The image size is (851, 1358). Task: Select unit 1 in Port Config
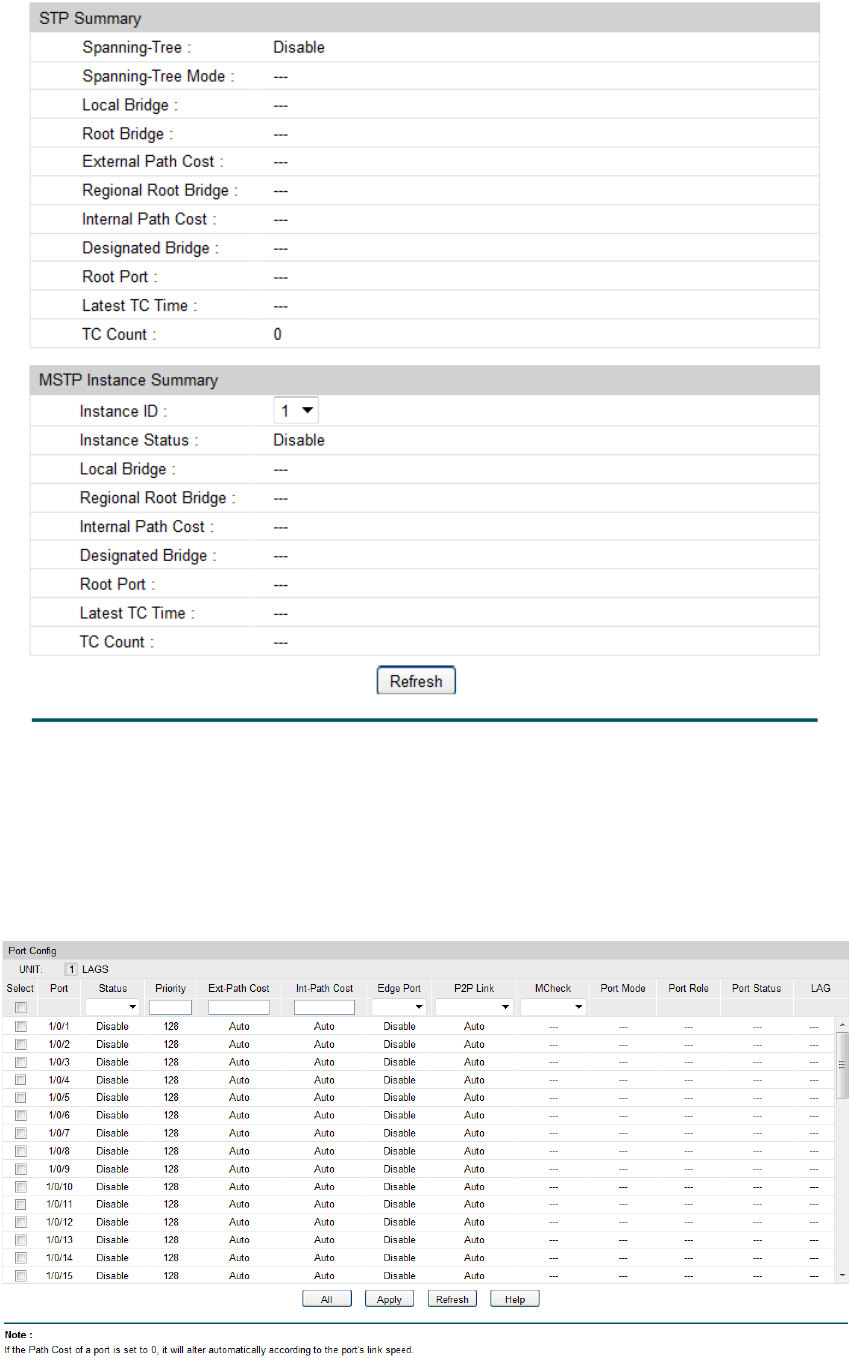71,969
